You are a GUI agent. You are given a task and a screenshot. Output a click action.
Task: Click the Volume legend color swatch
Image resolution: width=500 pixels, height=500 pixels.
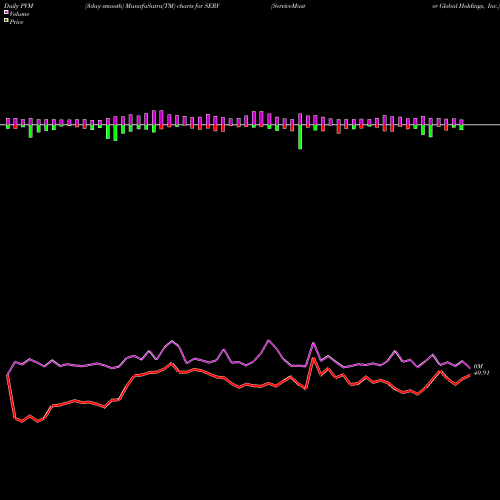tap(6, 12)
